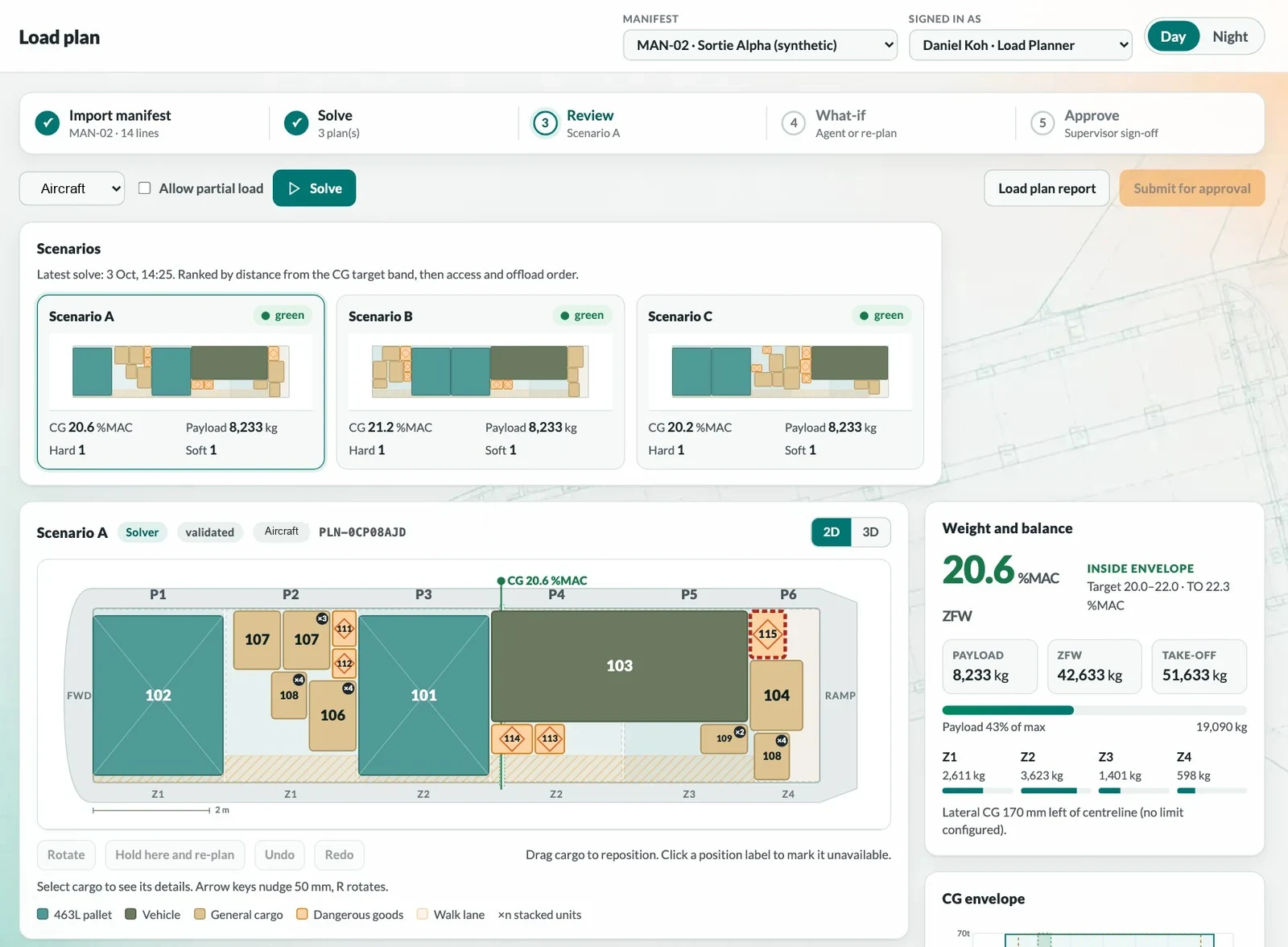The width and height of the screenshot is (1288, 947).
Task: Click the 463L pallet legend swatch
Action: coord(43,915)
